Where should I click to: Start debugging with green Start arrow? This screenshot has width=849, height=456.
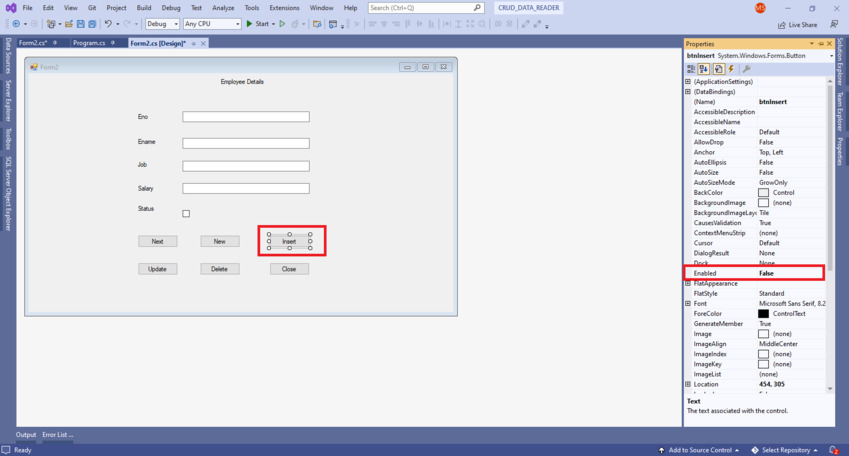258,24
